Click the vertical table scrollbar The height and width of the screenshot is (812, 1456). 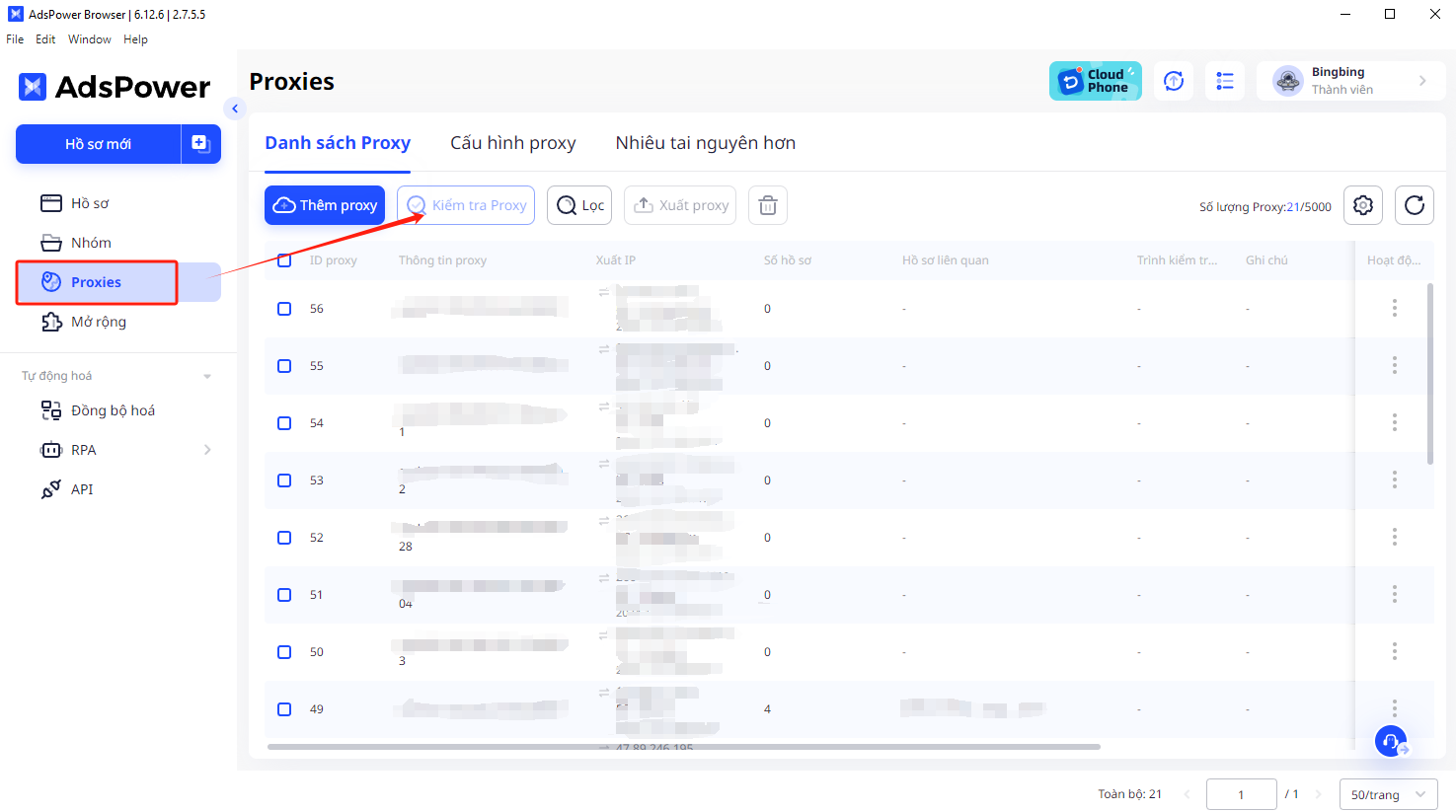point(1430,374)
